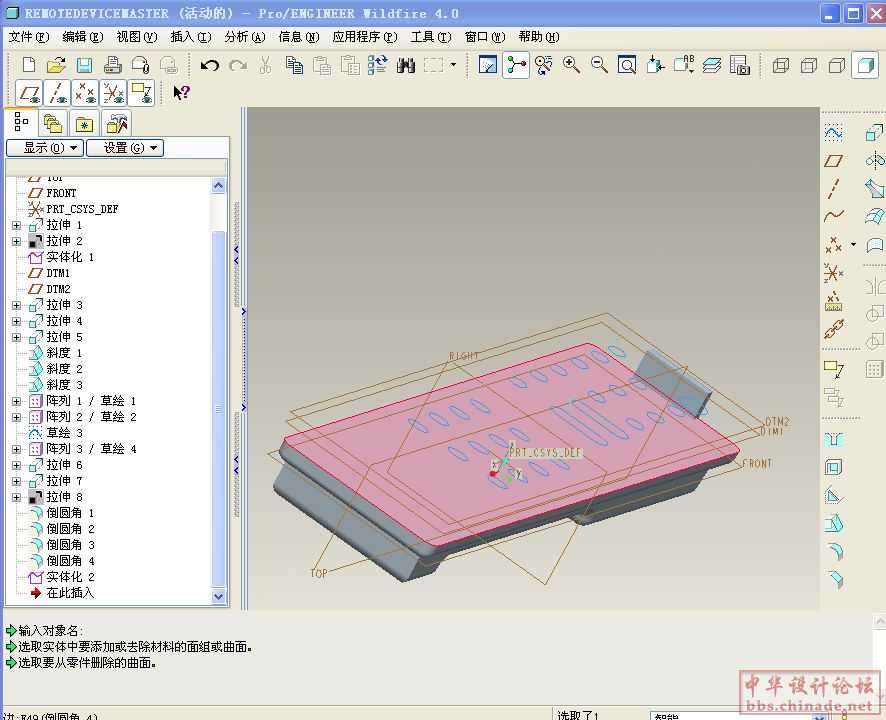The width and height of the screenshot is (886, 720).
Task: Expand 阵列 3 / 草绘 4 node
Action: click(x=16, y=449)
